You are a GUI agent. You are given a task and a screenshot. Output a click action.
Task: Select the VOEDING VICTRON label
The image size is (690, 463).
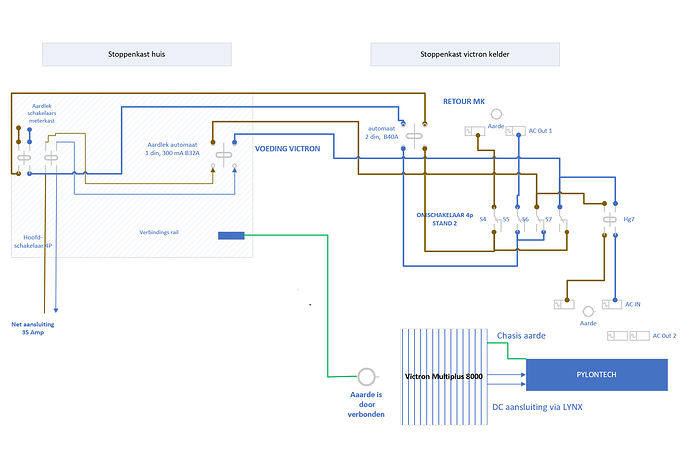coord(288,149)
